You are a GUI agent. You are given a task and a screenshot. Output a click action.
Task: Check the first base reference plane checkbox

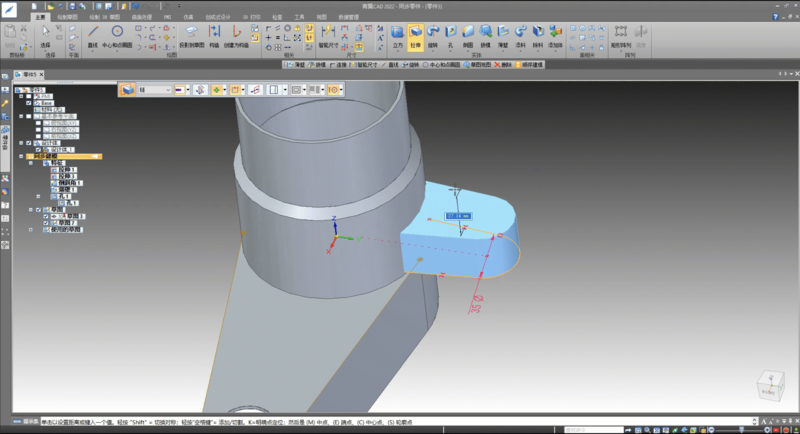(38, 123)
